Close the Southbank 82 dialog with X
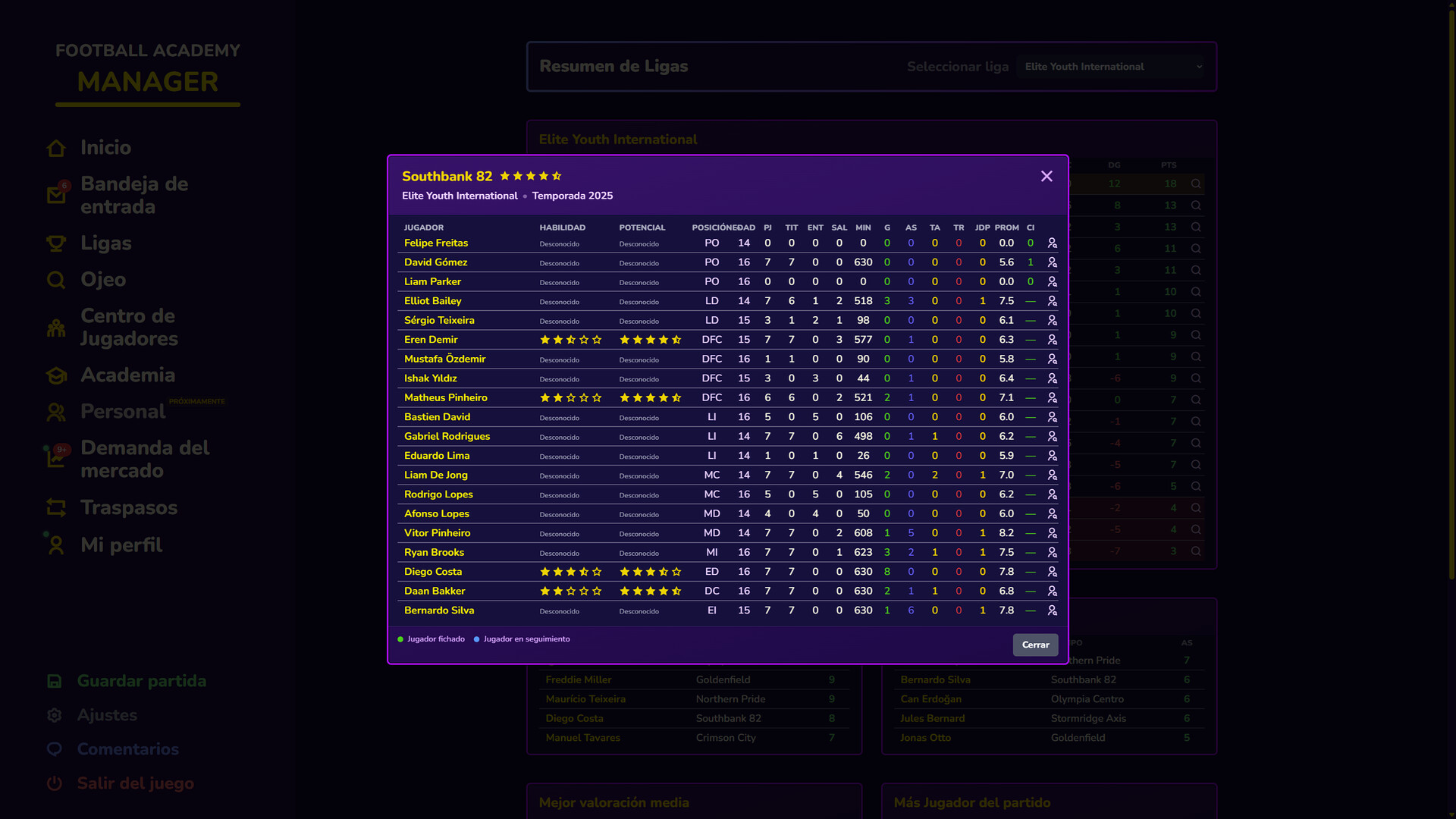This screenshot has height=819, width=1456. (x=1046, y=177)
